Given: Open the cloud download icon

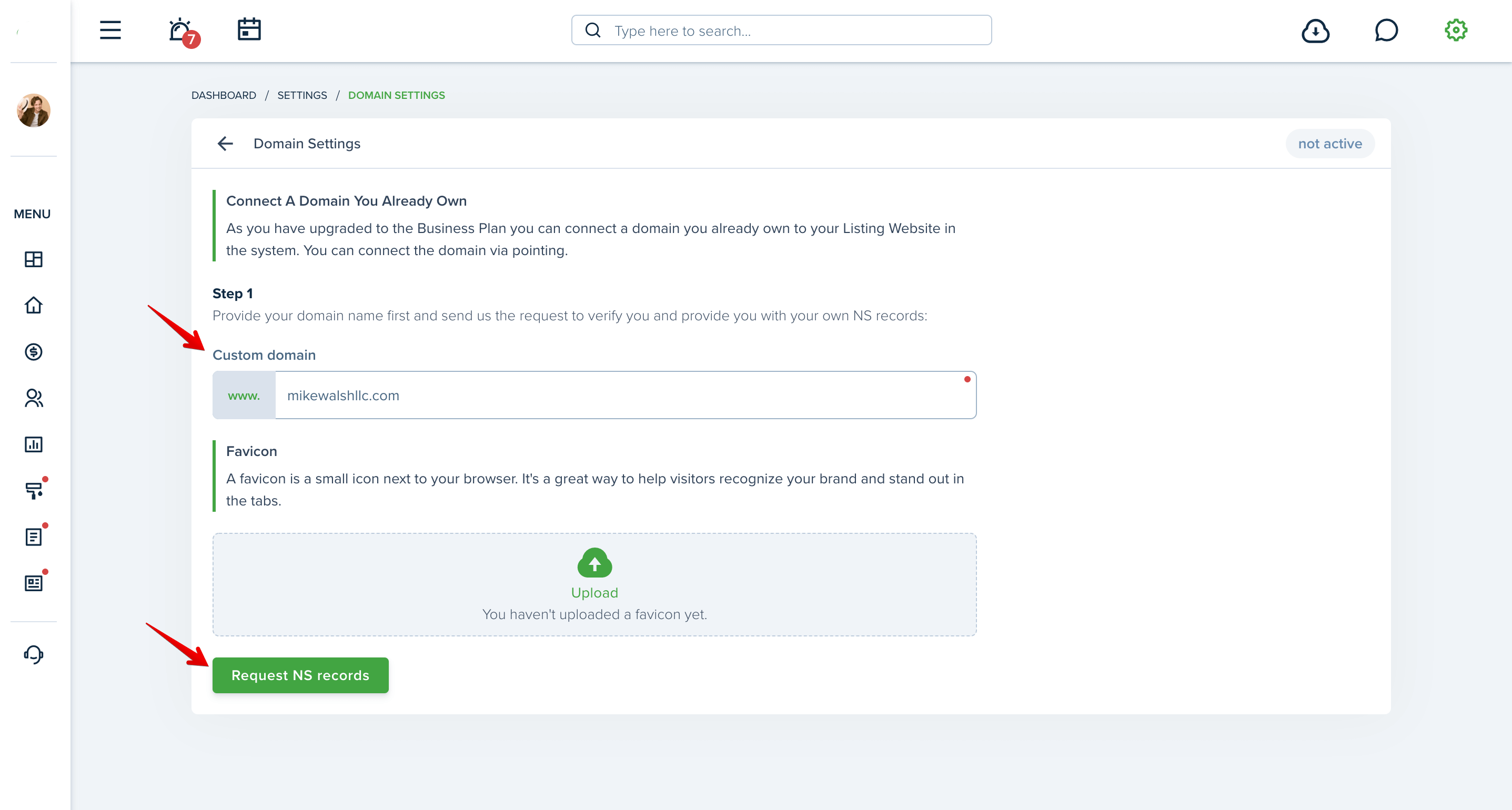Looking at the screenshot, I should (x=1315, y=31).
